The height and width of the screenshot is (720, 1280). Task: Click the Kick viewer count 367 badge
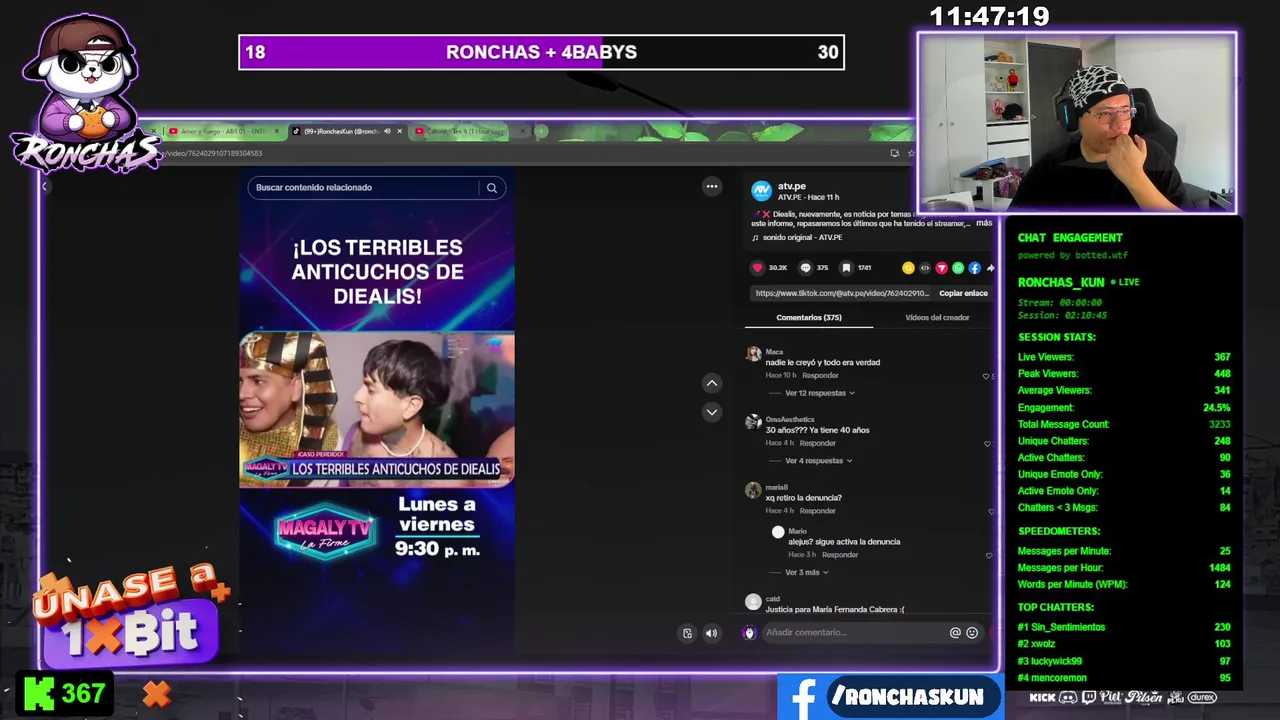(x=65, y=694)
